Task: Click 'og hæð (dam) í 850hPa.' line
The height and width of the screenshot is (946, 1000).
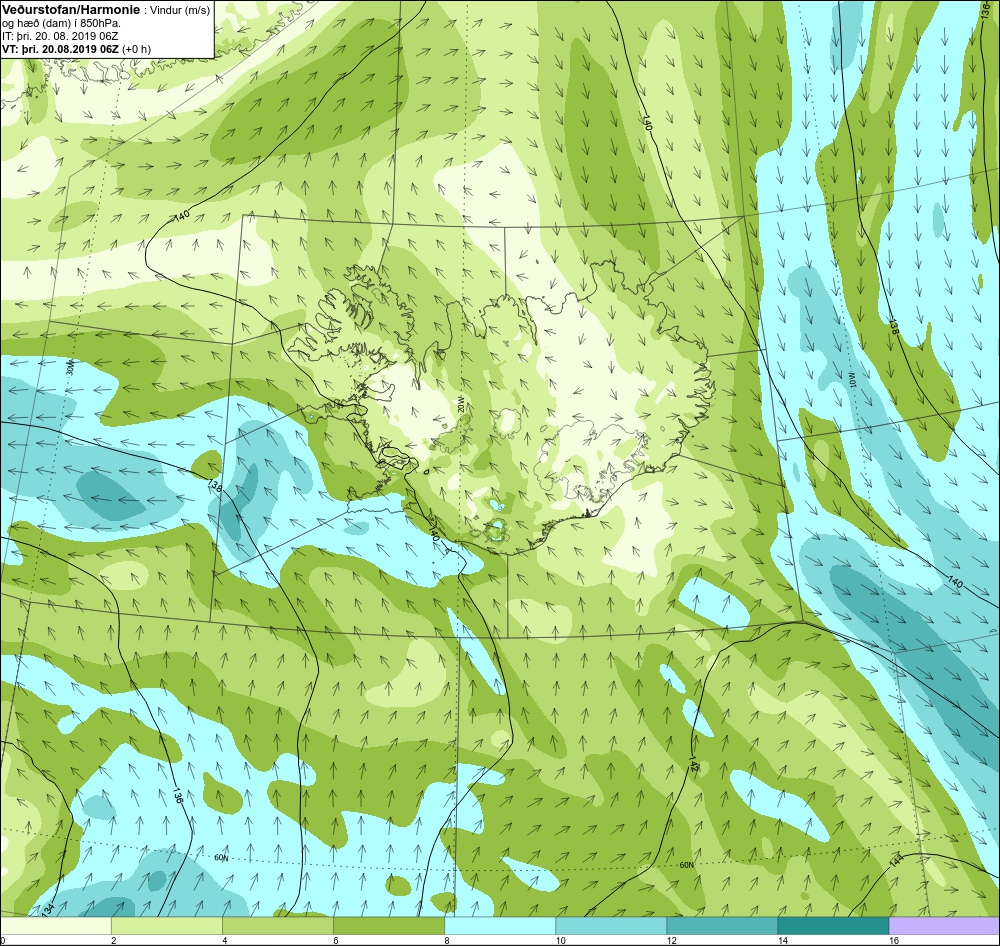Action: (x=62, y=23)
